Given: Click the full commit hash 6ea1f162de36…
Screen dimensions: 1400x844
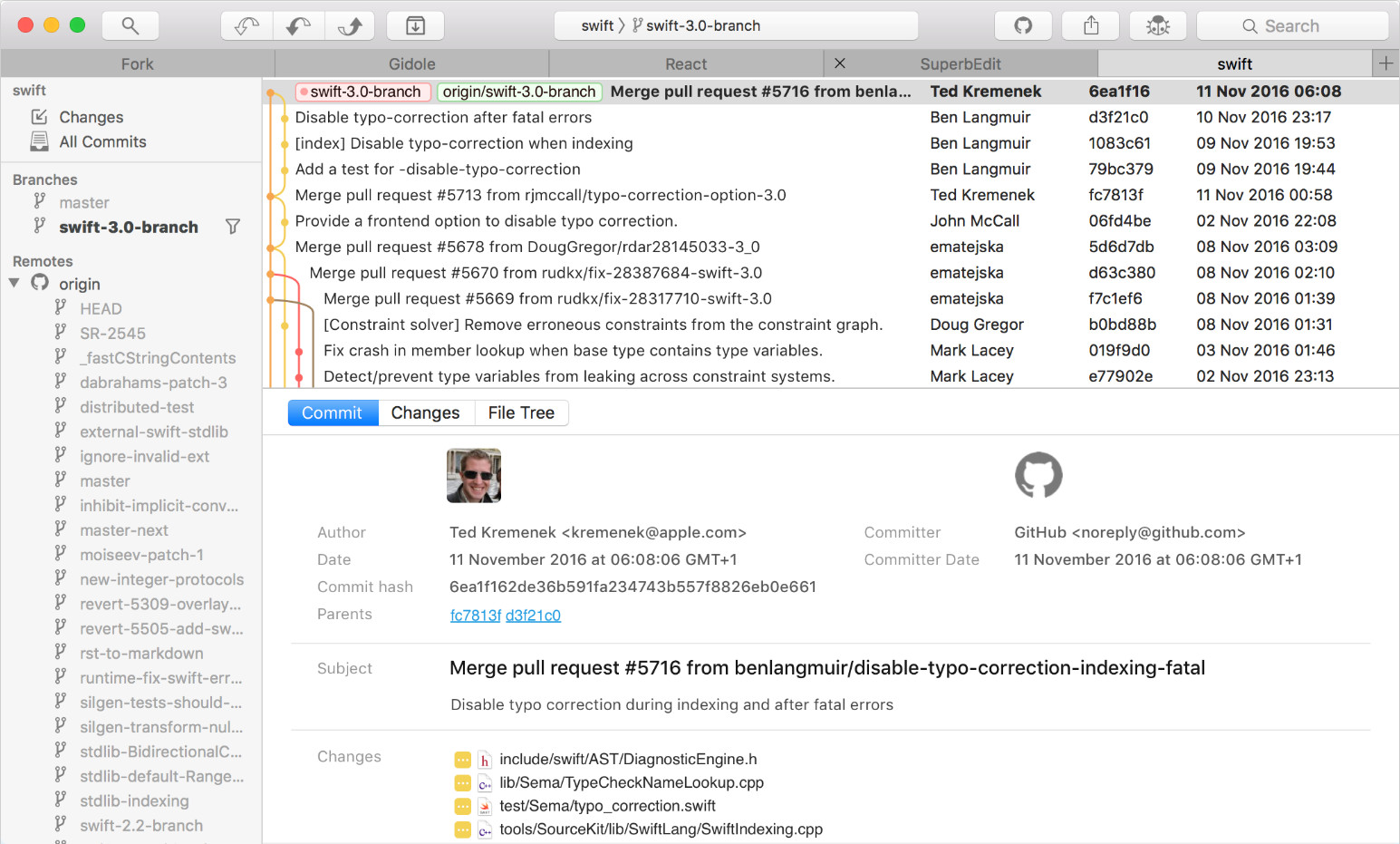Looking at the screenshot, I should 632,587.
